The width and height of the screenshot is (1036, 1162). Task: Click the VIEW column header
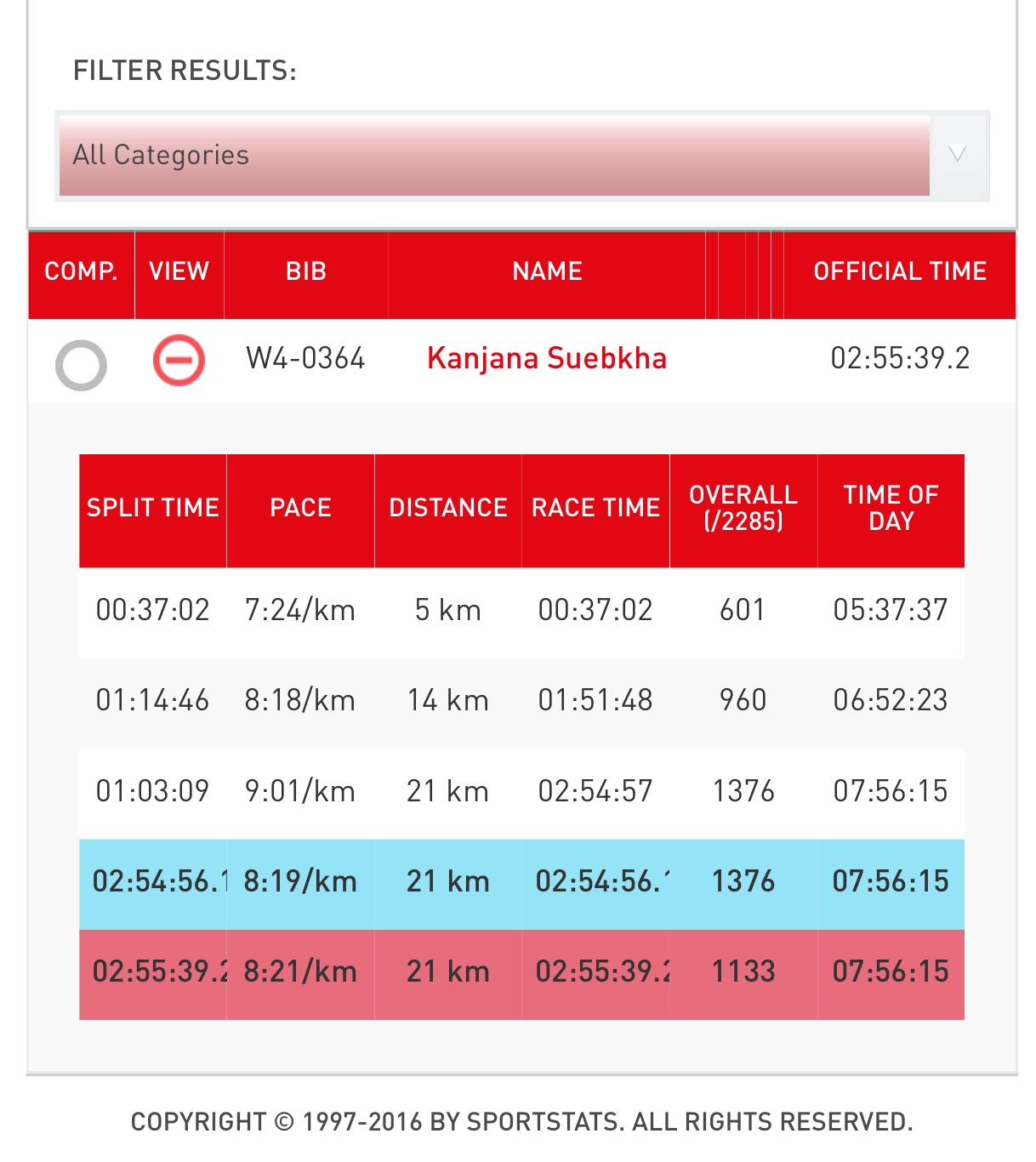179,271
